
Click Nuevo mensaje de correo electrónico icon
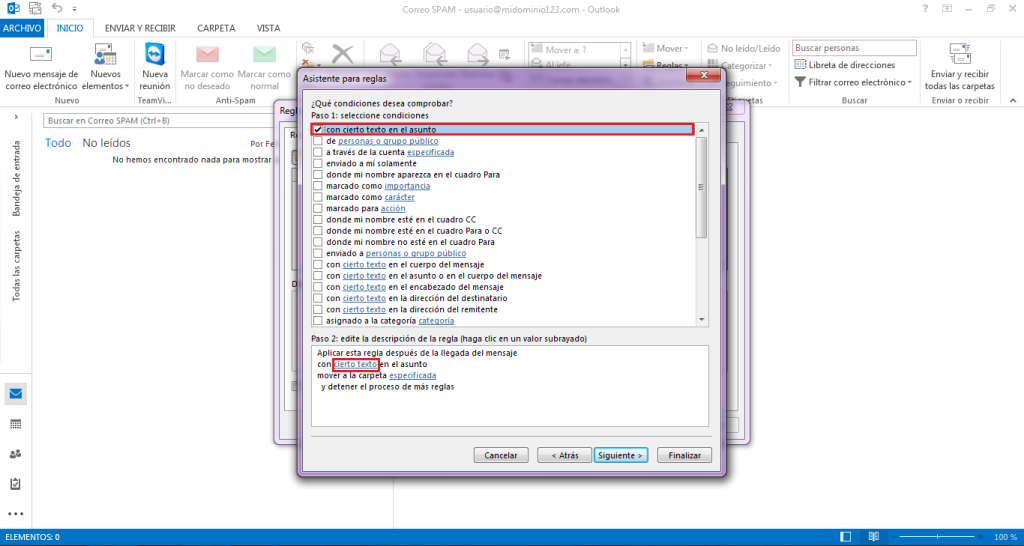click(x=40, y=54)
